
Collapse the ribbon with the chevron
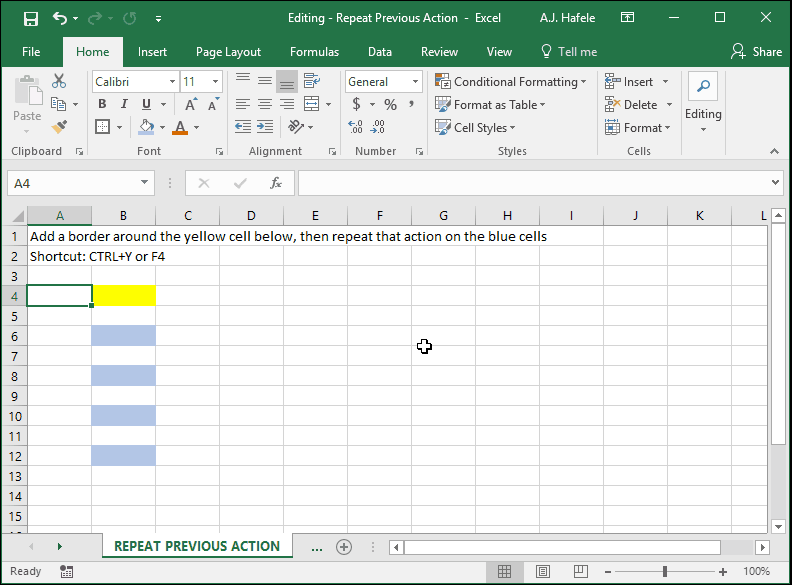click(774, 151)
